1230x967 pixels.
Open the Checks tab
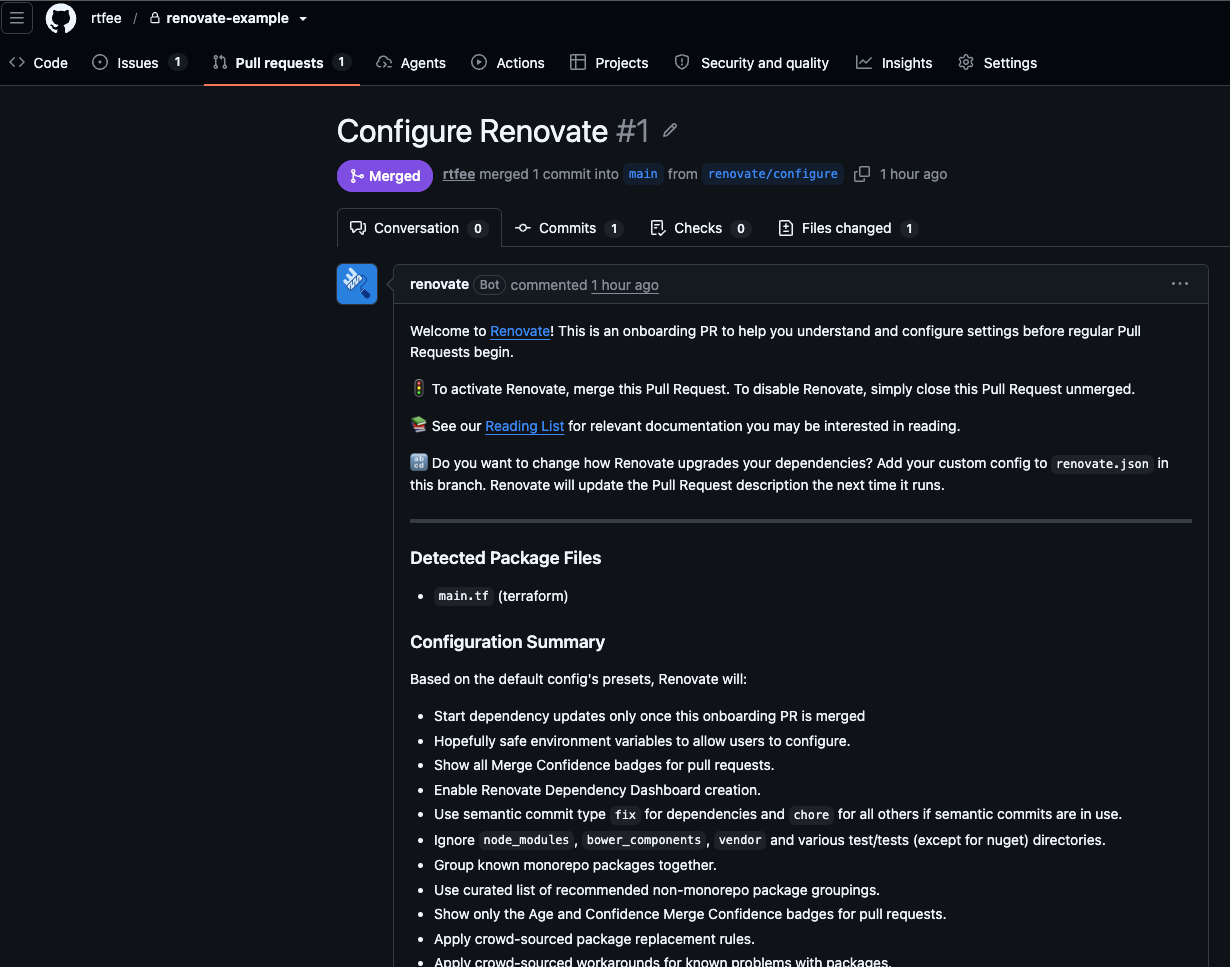click(x=700, y=228)
